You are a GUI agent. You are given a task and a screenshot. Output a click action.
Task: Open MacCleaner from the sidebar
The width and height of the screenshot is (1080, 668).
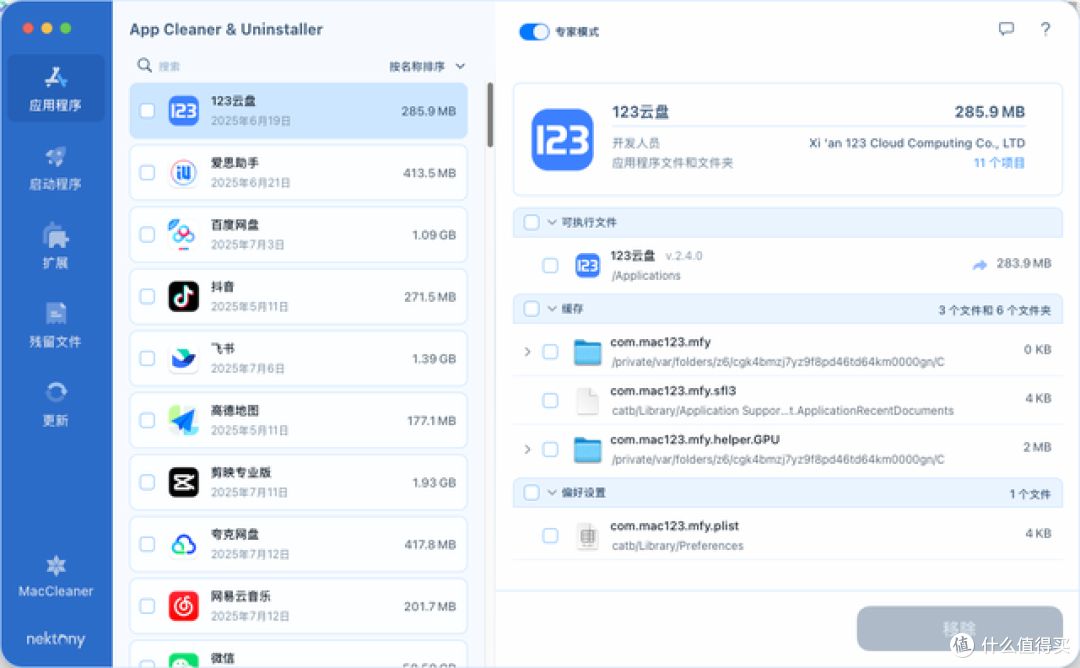click(x=56, y=577)
